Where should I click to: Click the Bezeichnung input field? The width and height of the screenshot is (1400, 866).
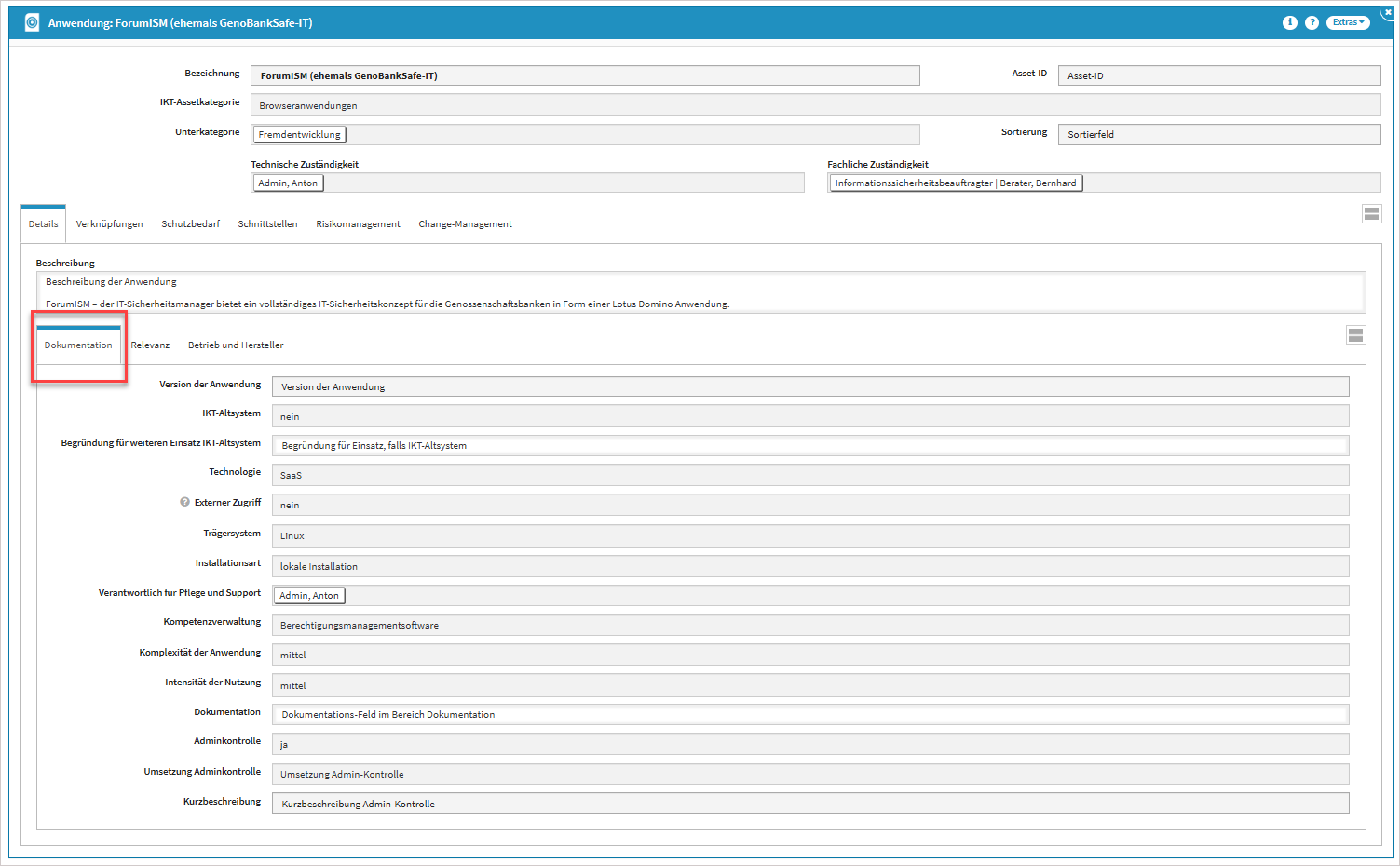tap(585, 75)
